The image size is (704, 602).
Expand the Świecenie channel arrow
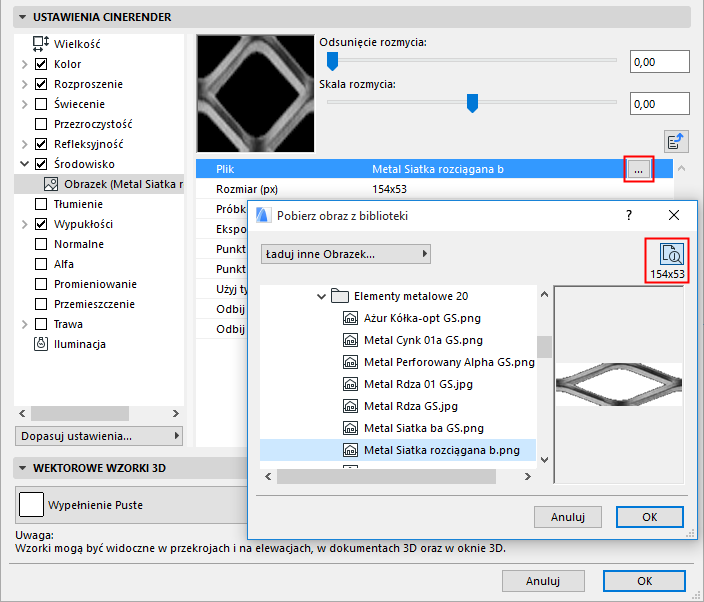click(24, 104)
